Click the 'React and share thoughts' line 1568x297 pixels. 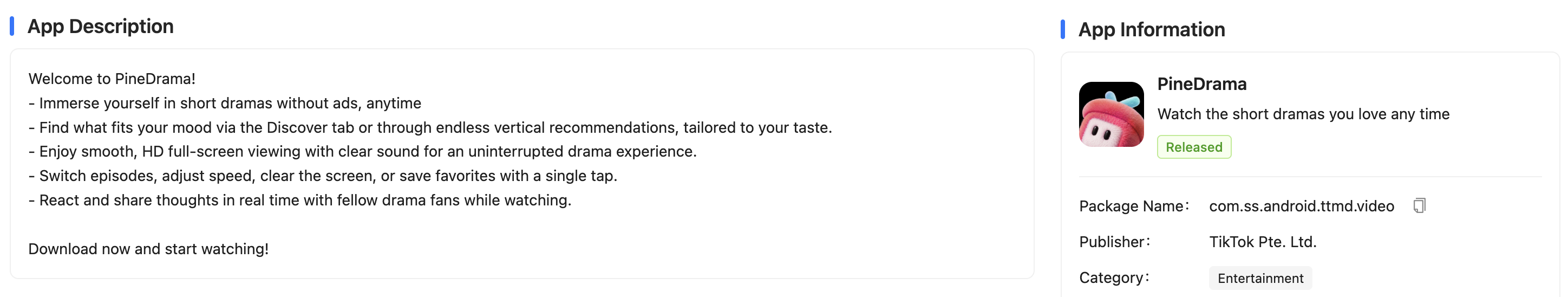pyautogui.click(x=300, y=200)
